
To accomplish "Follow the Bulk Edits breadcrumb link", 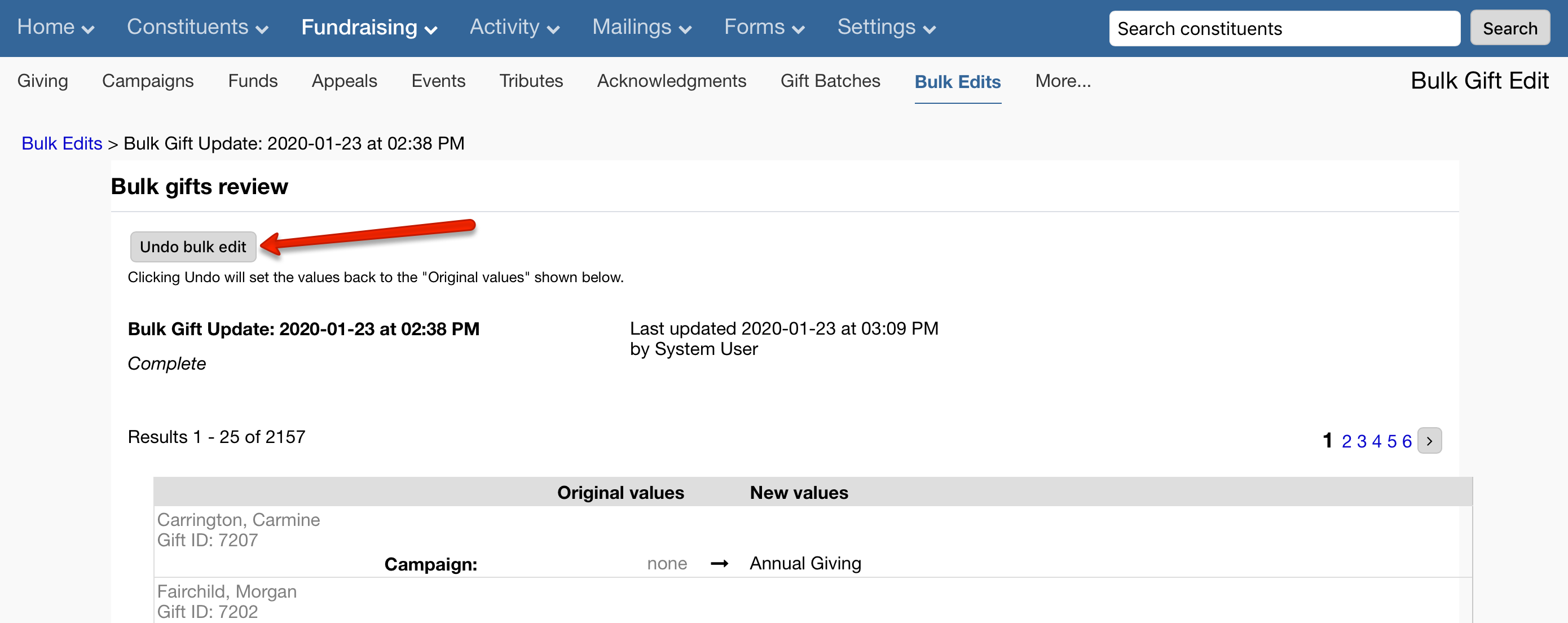I will point(61,143).
